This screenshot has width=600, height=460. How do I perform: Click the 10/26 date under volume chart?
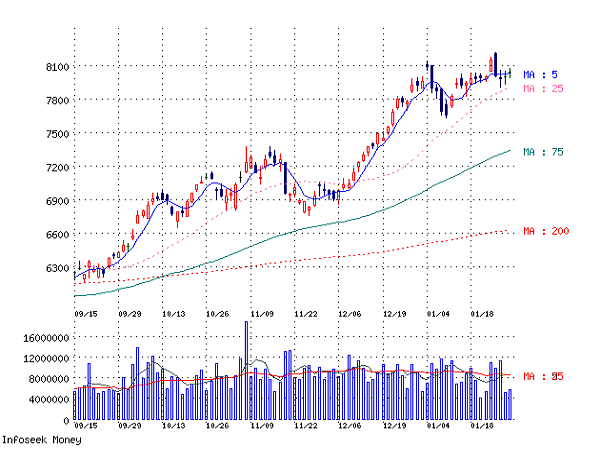[x=217, y=426]
